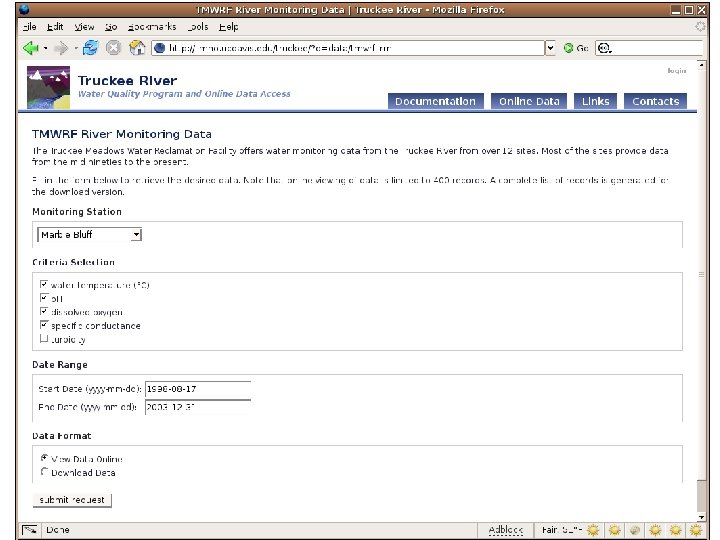Screen dimensions: 720x540
Task: Click into the End Date field
Action: (x=198, y=407)
